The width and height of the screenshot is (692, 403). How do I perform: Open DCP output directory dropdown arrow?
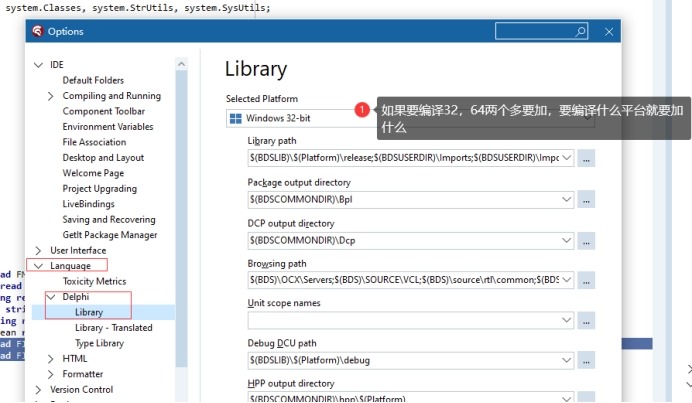[x=567, y=240]
